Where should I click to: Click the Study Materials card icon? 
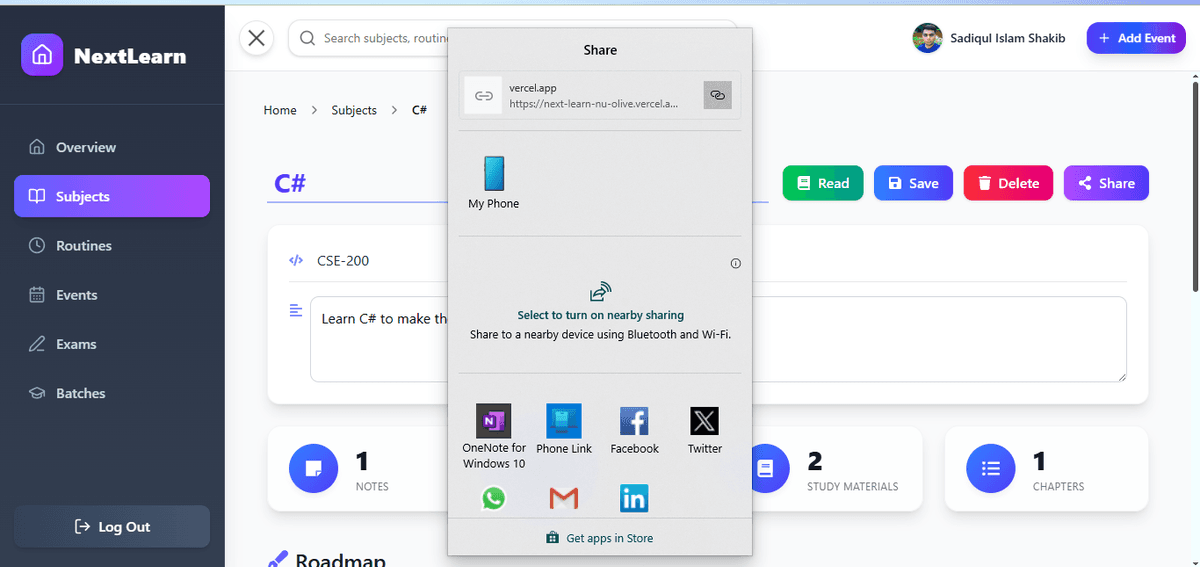pos(766,468)
